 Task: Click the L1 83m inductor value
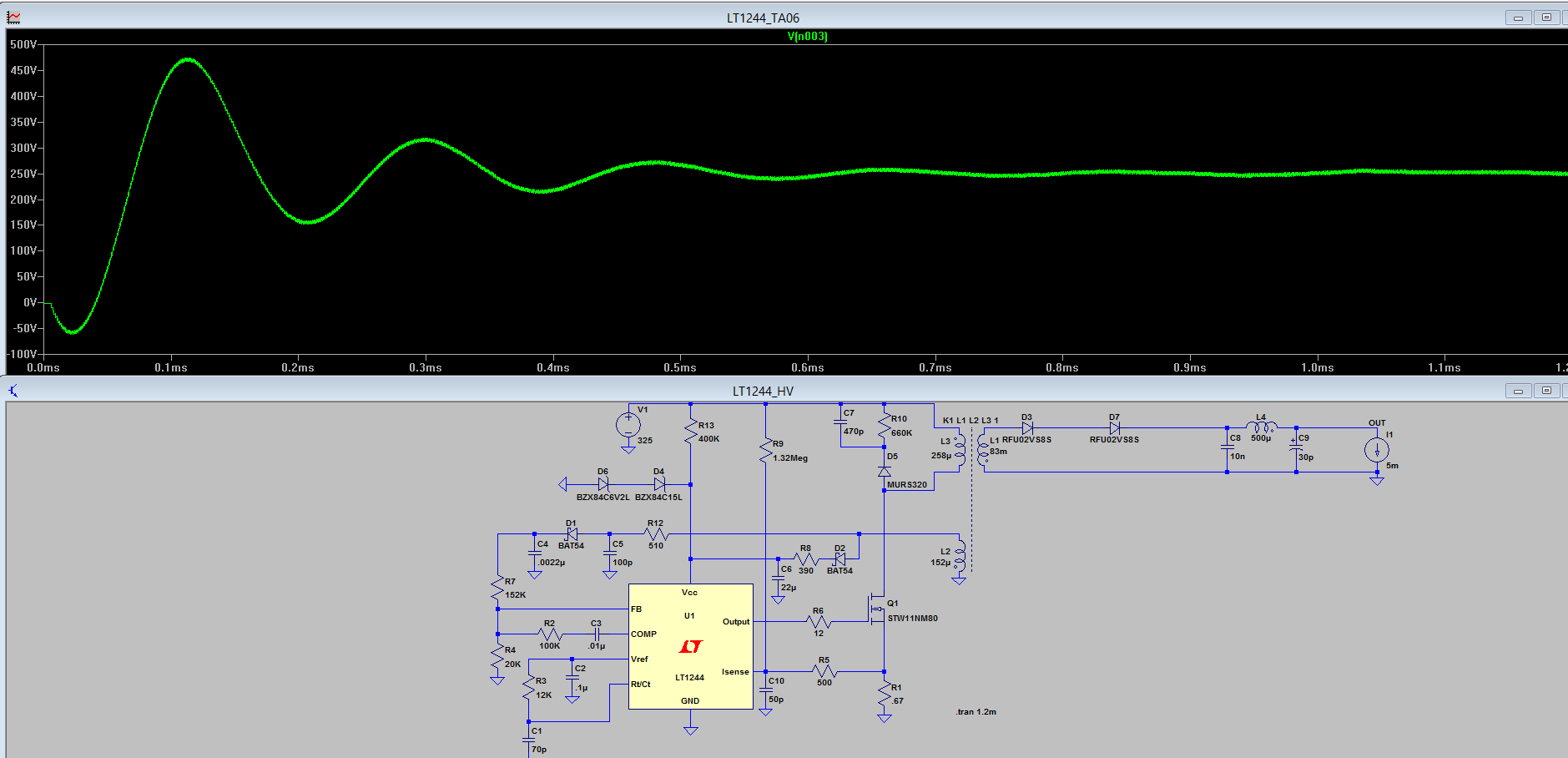pos(999,451)
